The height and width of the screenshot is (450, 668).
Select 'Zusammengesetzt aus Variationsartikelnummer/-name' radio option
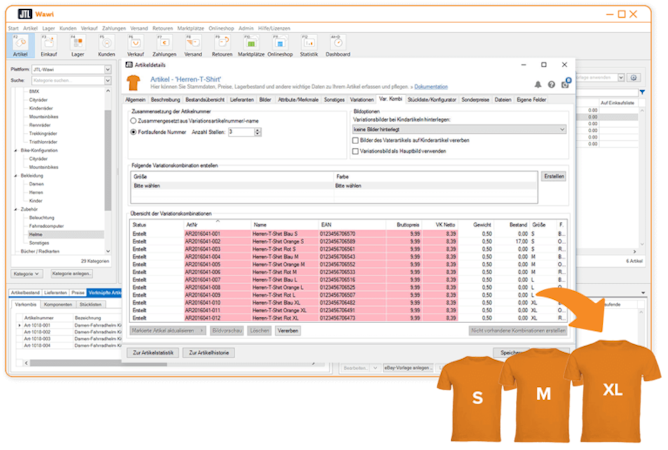coord(133,121)
